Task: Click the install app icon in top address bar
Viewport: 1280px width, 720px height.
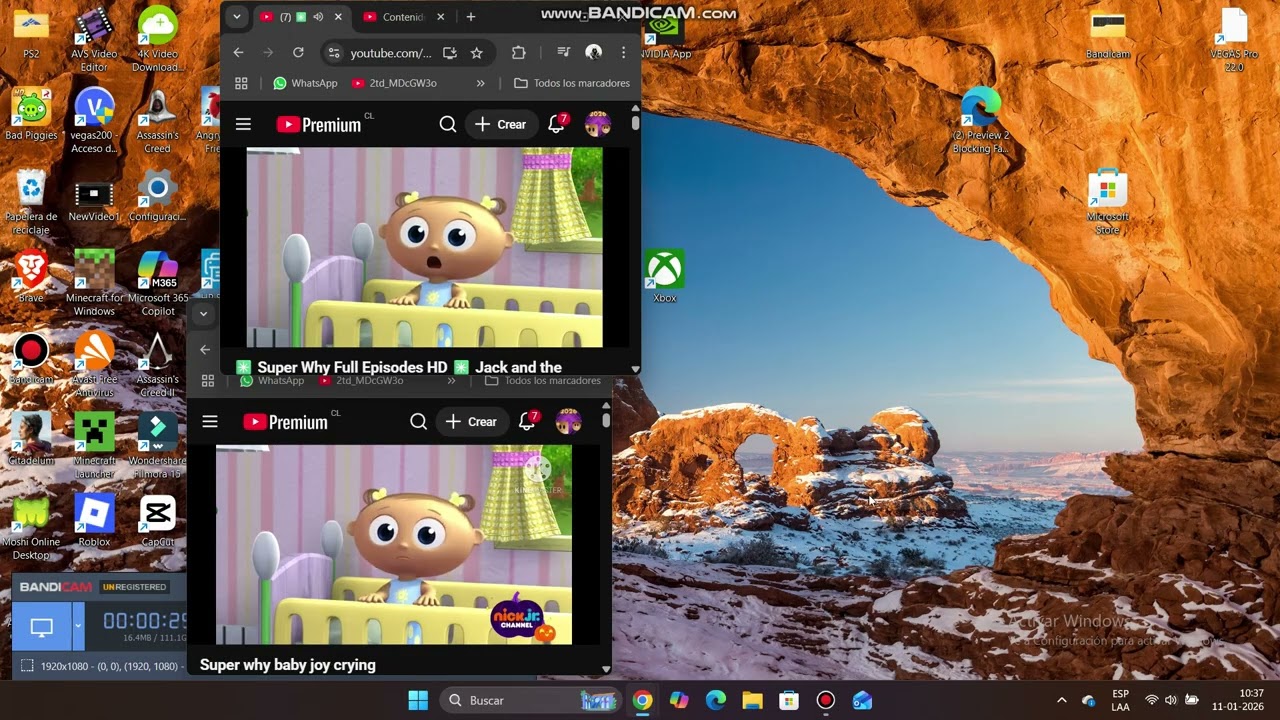Action: (450, 53)
